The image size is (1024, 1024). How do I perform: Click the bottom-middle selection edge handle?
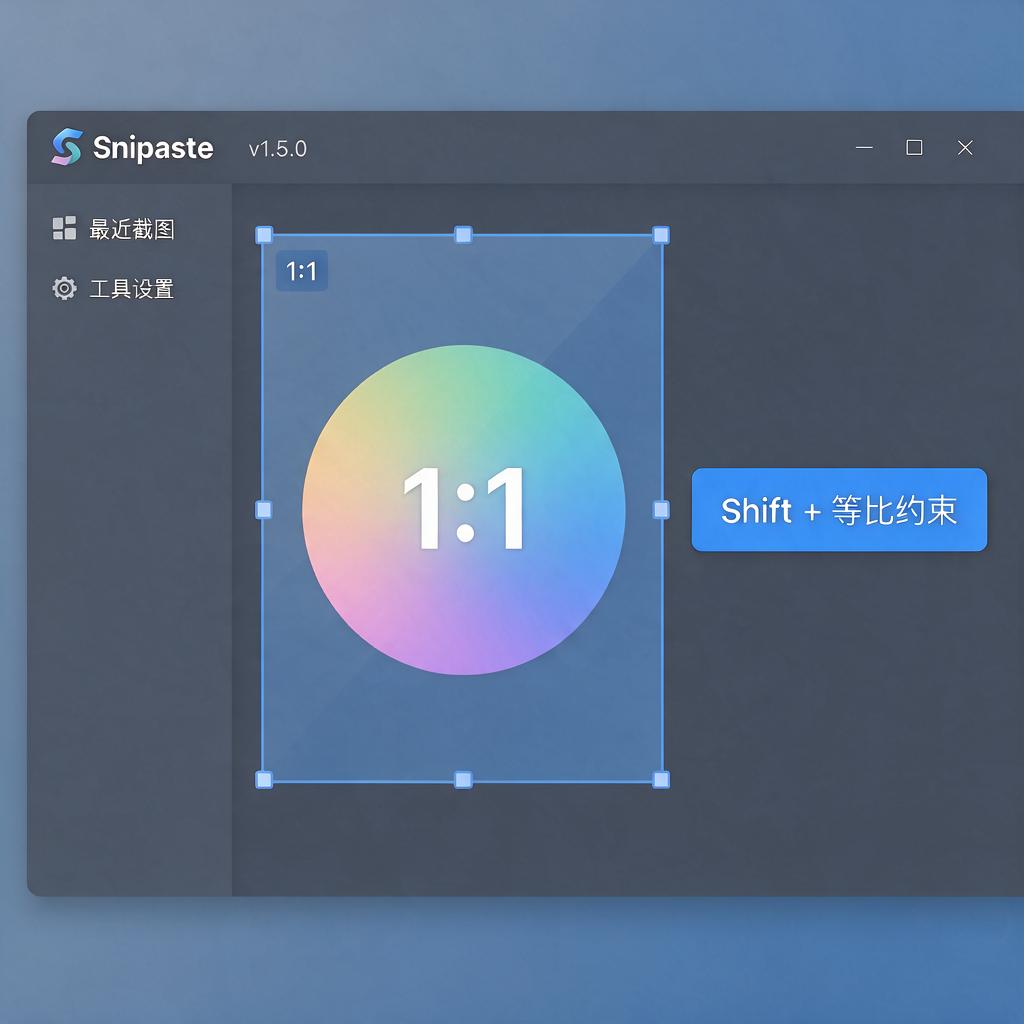coord(463,780)
